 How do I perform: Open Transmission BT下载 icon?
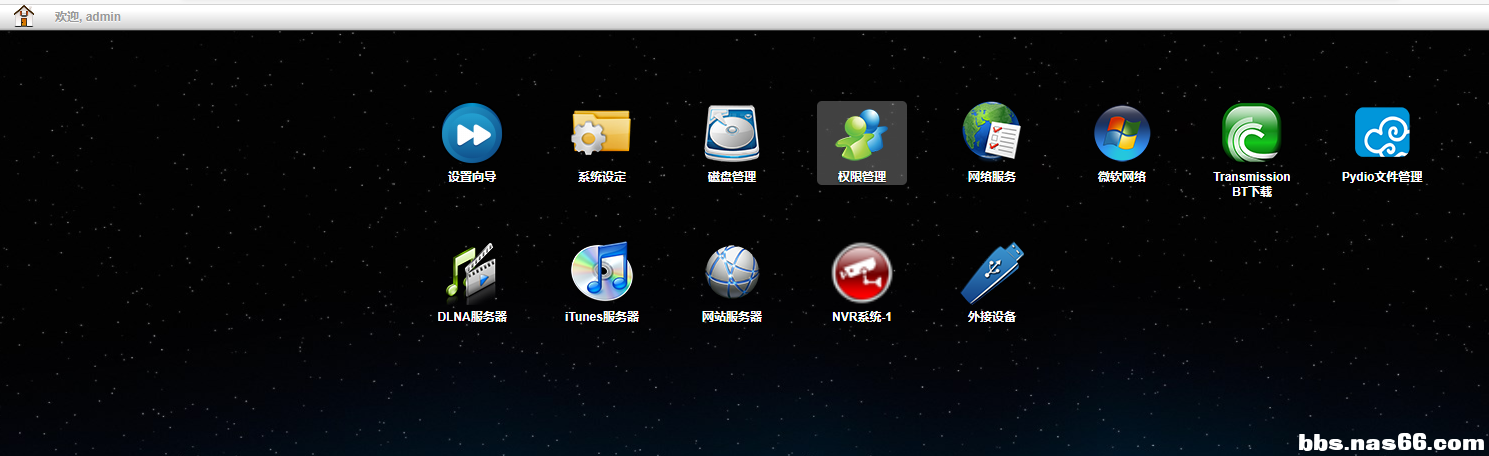tap(1252, 133)
